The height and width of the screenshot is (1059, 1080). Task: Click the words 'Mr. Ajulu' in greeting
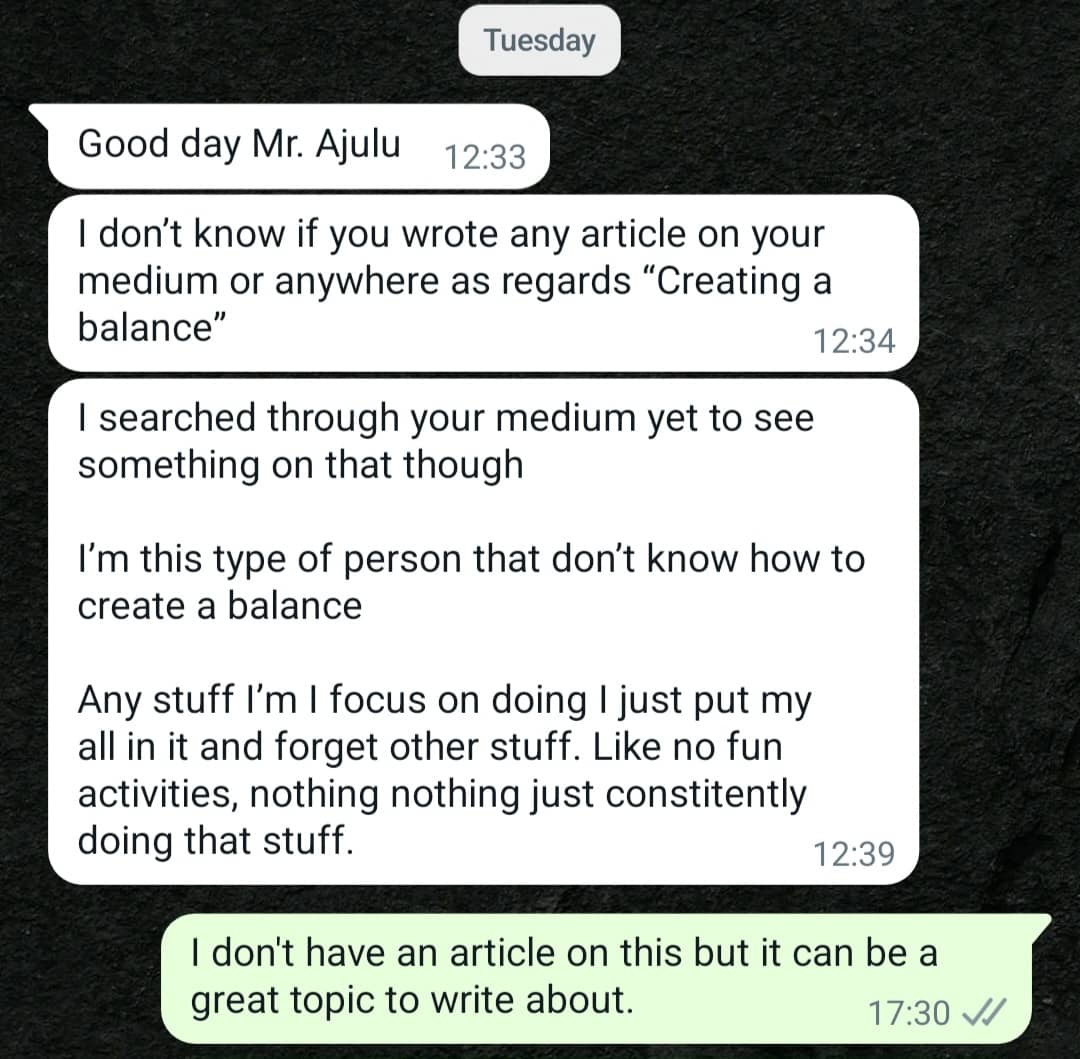click(326, 145)
